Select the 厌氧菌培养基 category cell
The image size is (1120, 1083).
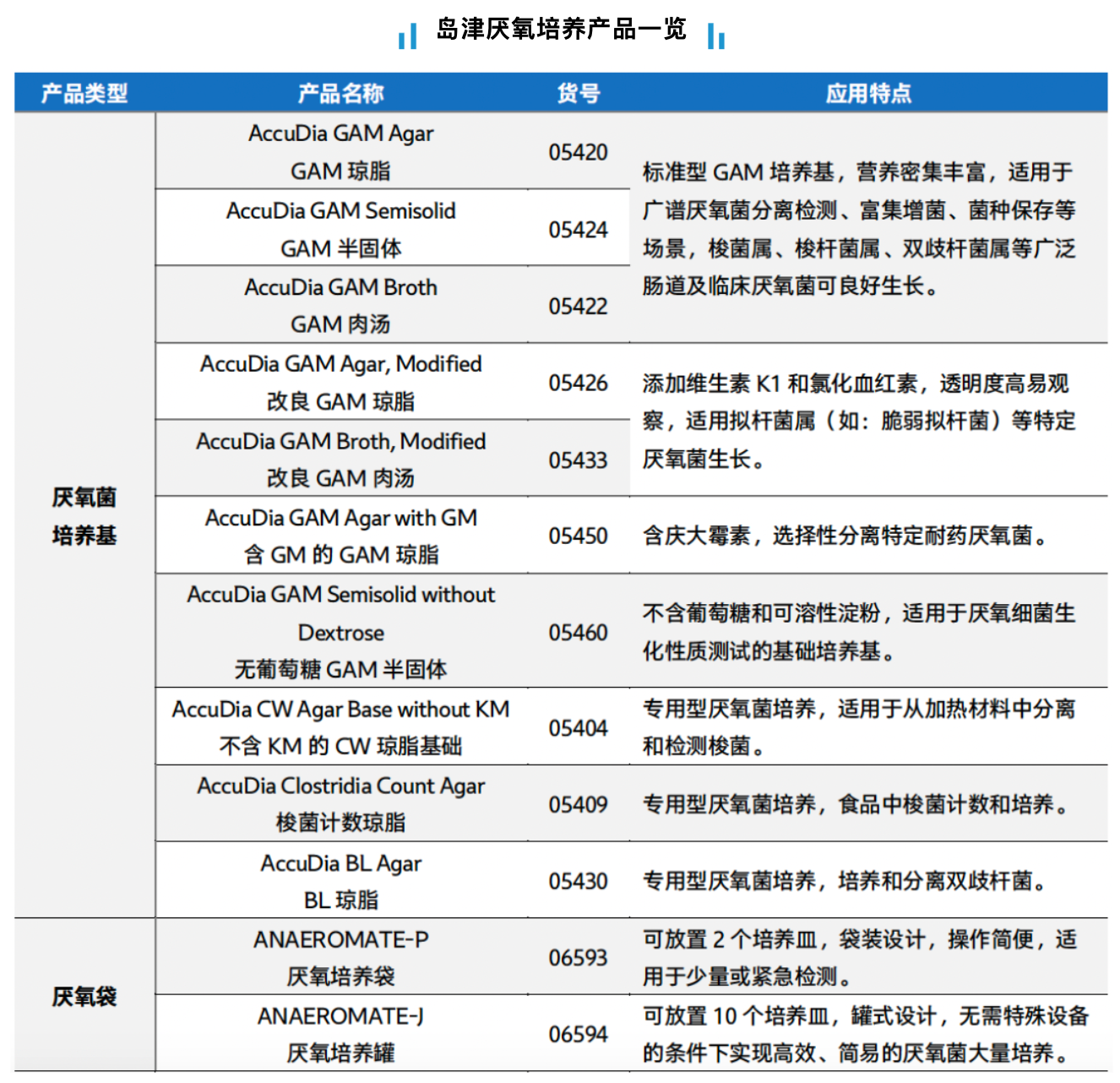pos(84,516)
